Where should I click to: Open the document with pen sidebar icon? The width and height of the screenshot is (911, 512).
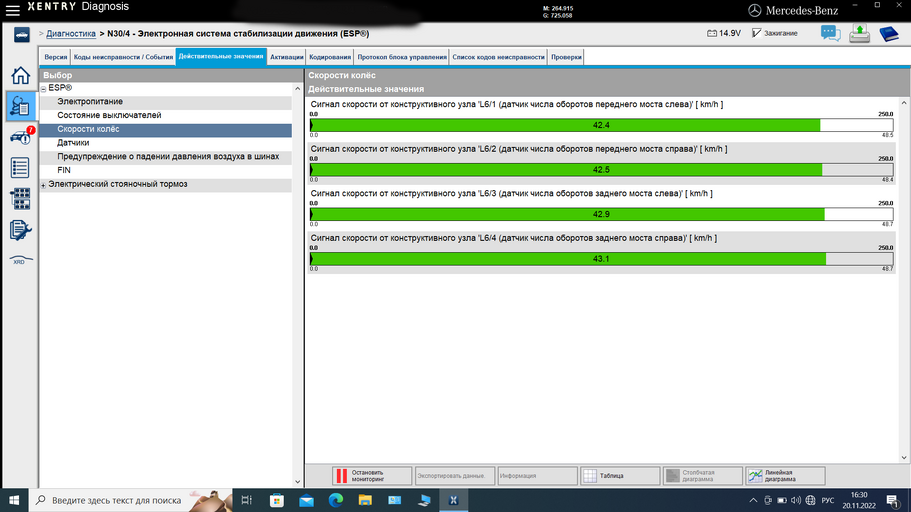(x=20, y=230)
